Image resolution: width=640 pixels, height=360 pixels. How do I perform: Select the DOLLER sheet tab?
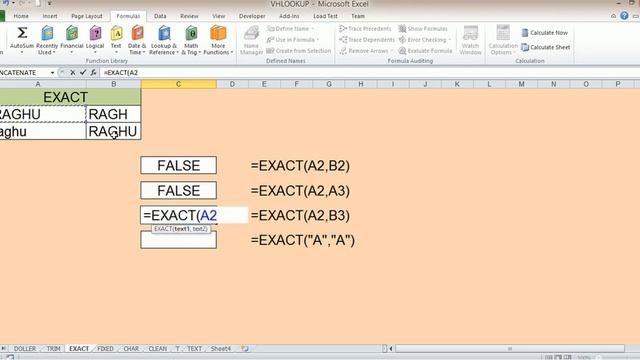25,349
